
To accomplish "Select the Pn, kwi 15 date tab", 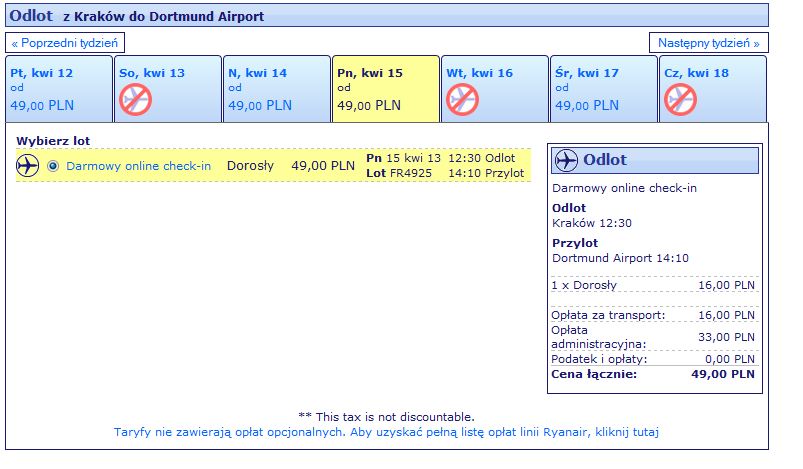I will (x=386, y=89).
